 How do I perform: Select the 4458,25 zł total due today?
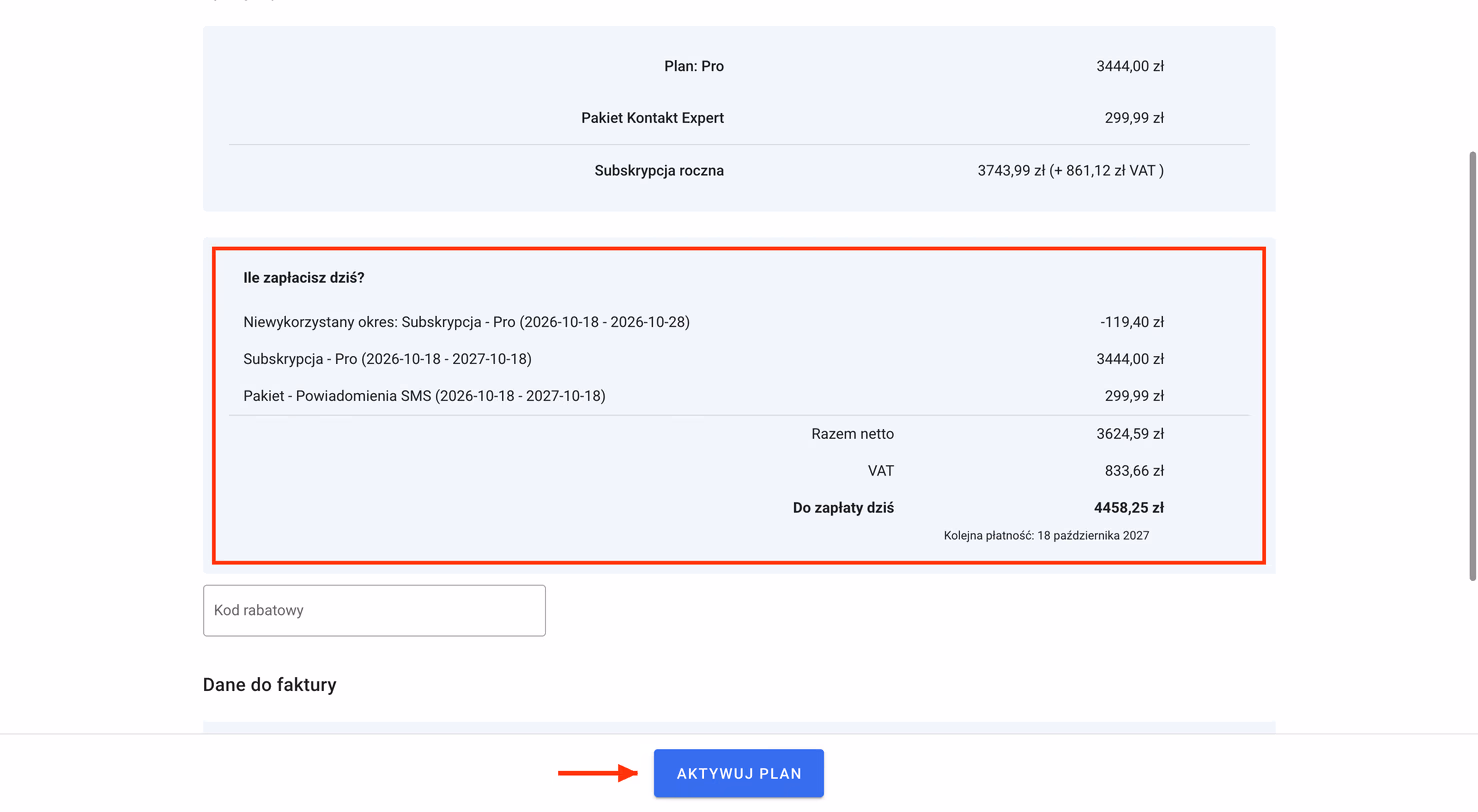1129,508
